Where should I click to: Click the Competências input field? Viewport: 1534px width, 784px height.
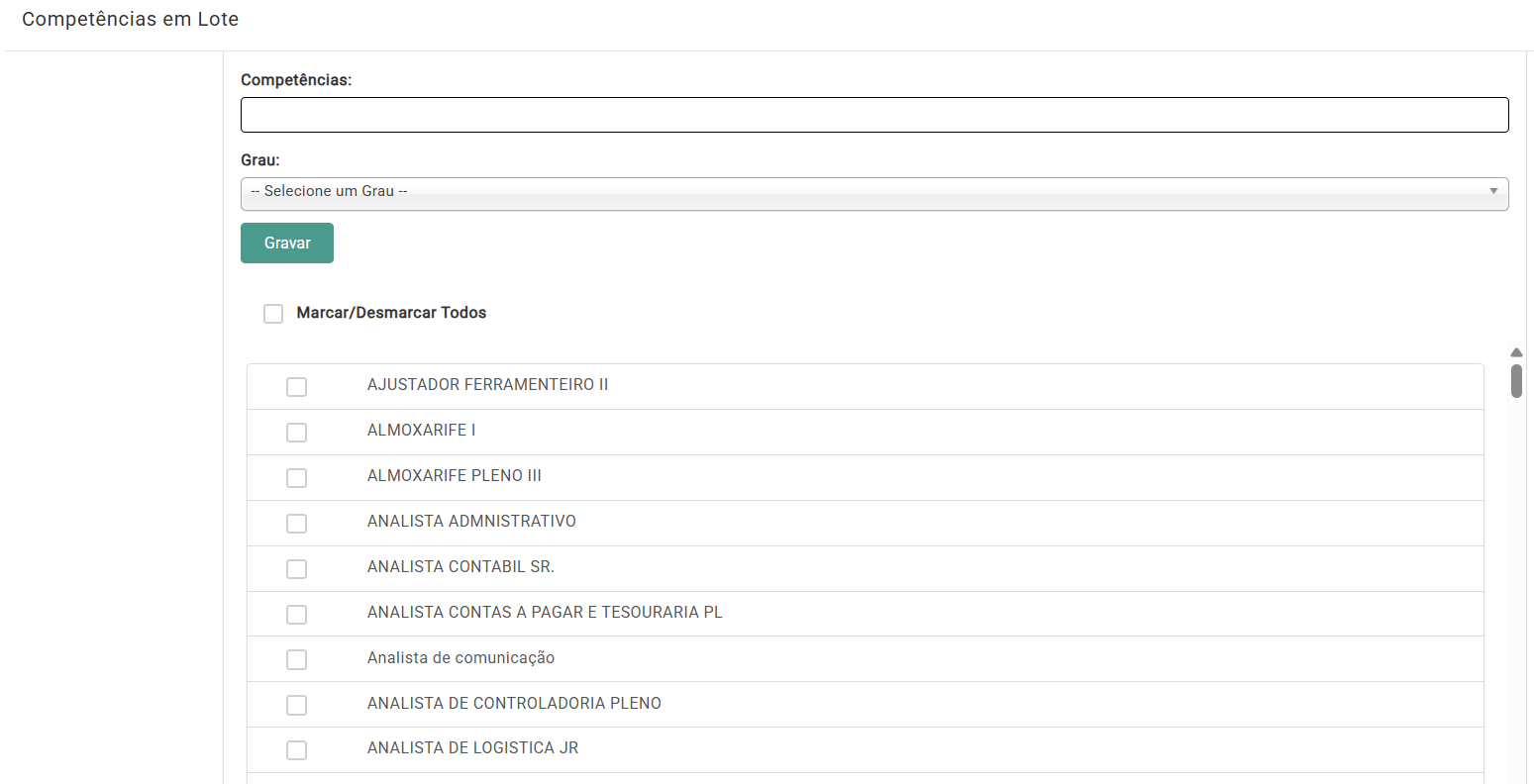pyautogui.click(x=873, y=115)
